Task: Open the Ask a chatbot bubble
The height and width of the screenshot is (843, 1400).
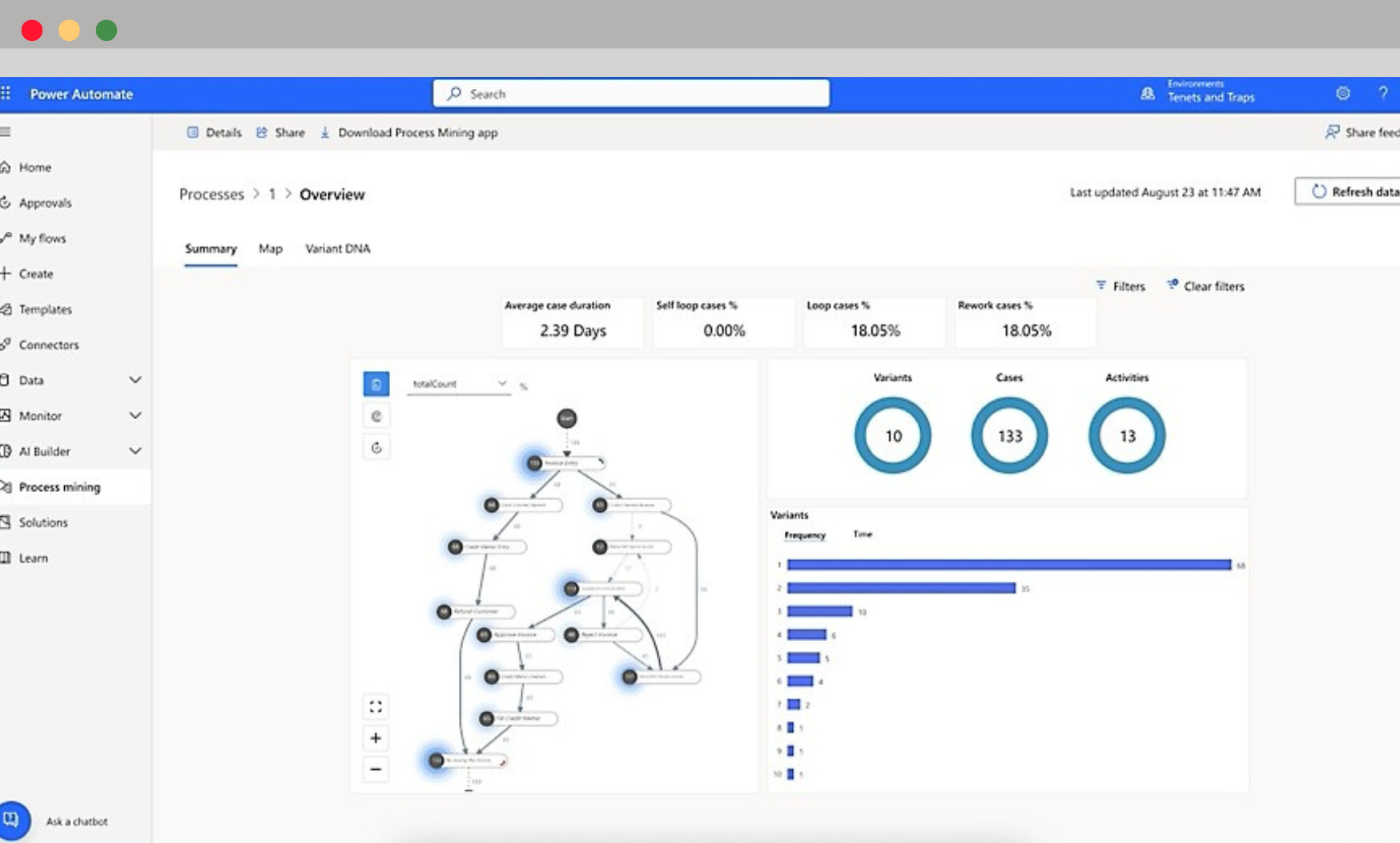Action: pyautogui.click(x=15, y=820)
